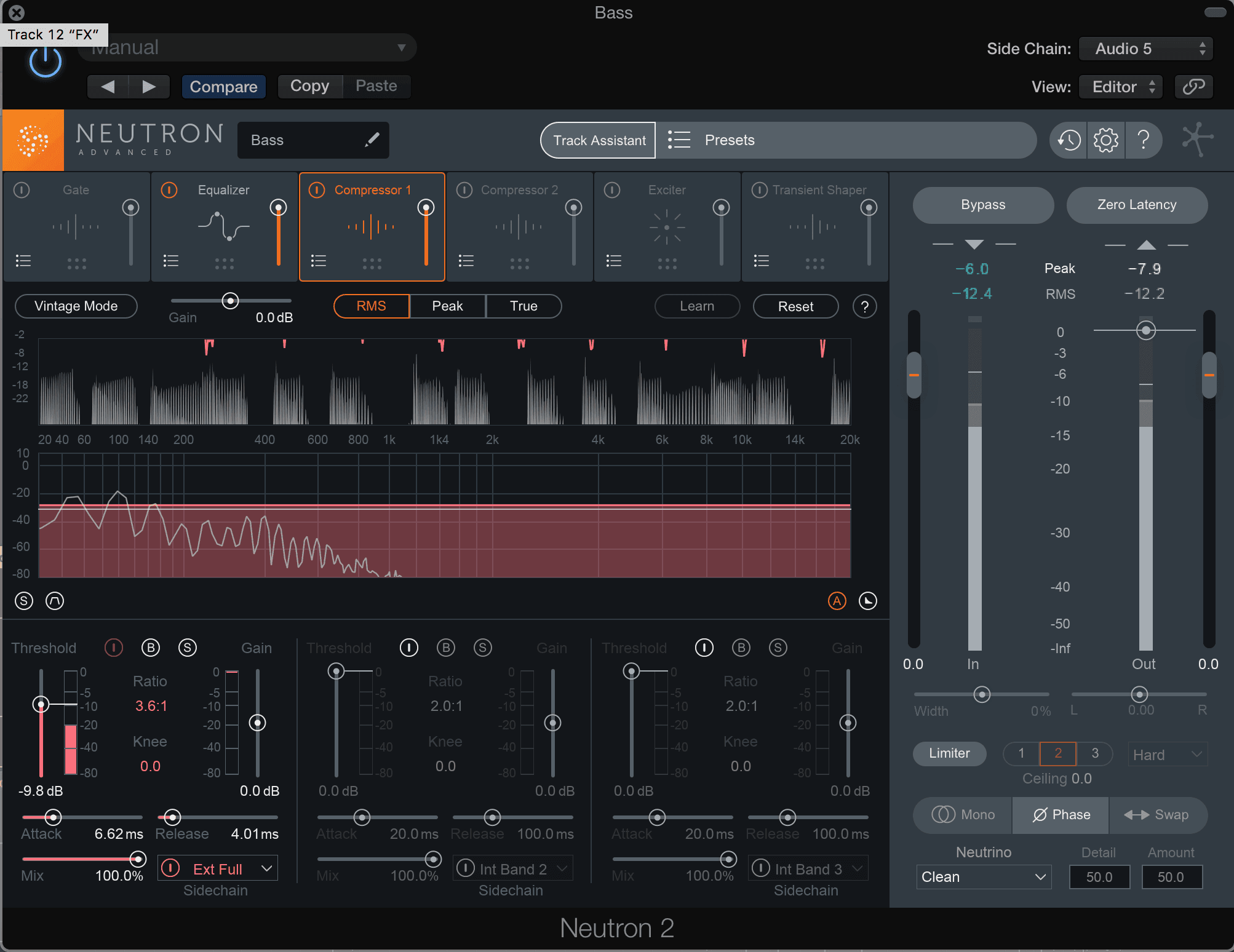
Task: Toggle the Equalizer module power
Action: (169, 190)
